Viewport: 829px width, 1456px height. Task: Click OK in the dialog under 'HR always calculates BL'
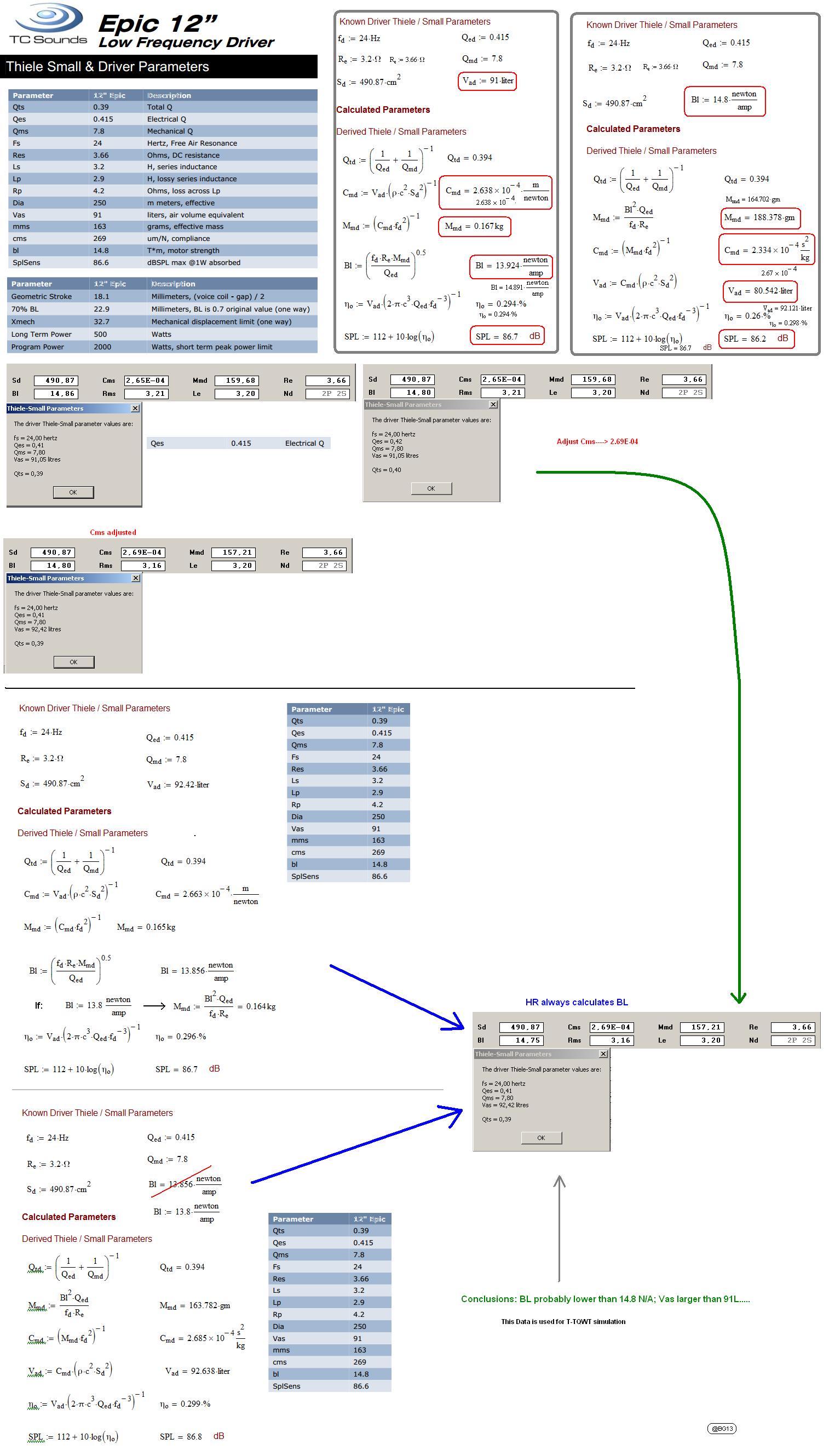[541, 1137]
